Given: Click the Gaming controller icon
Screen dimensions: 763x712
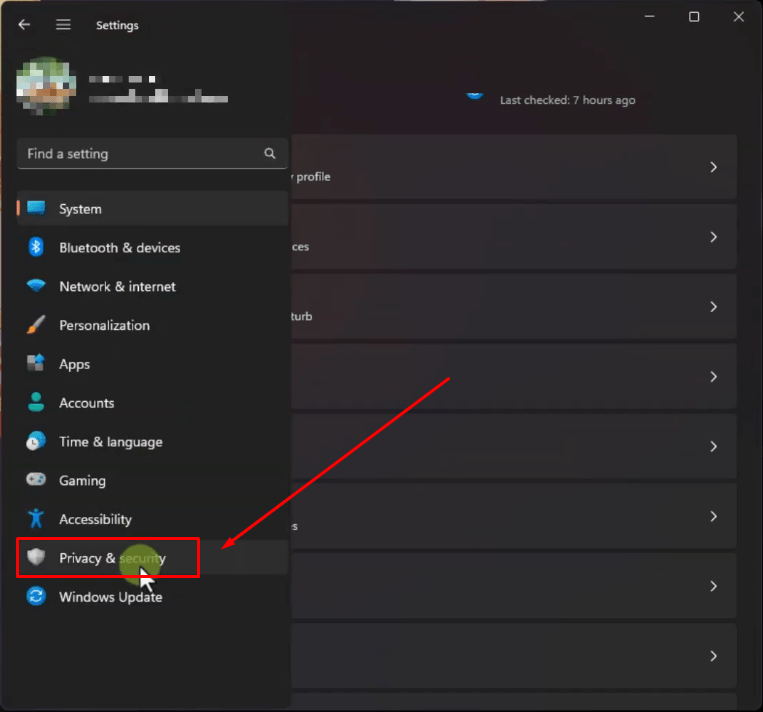Looking at the screenshot, I should [x=36, y=479].
